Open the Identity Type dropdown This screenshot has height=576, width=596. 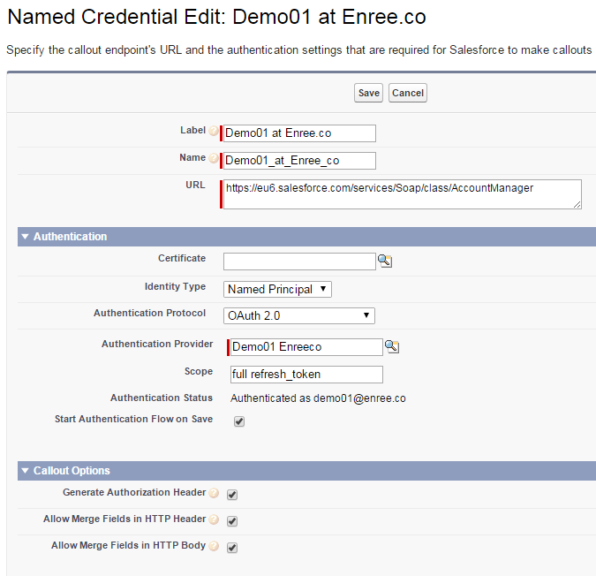pos(277,289)
